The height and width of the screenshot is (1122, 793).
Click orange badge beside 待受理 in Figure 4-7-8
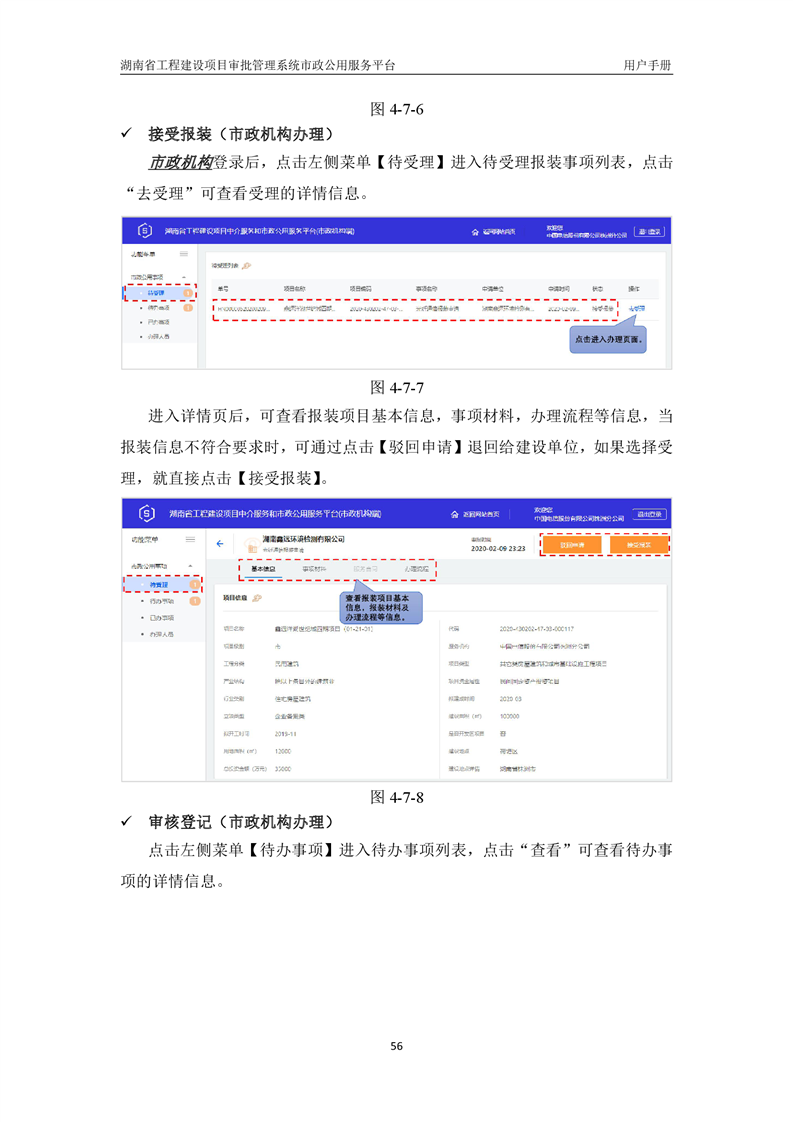(194, 585)
